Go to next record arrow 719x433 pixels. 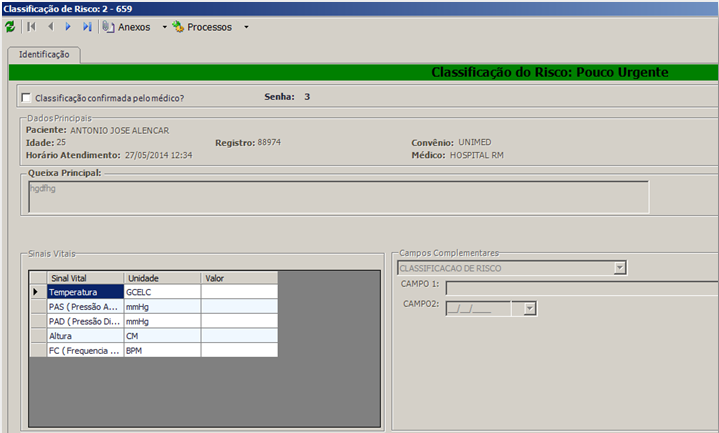(68, 27)
